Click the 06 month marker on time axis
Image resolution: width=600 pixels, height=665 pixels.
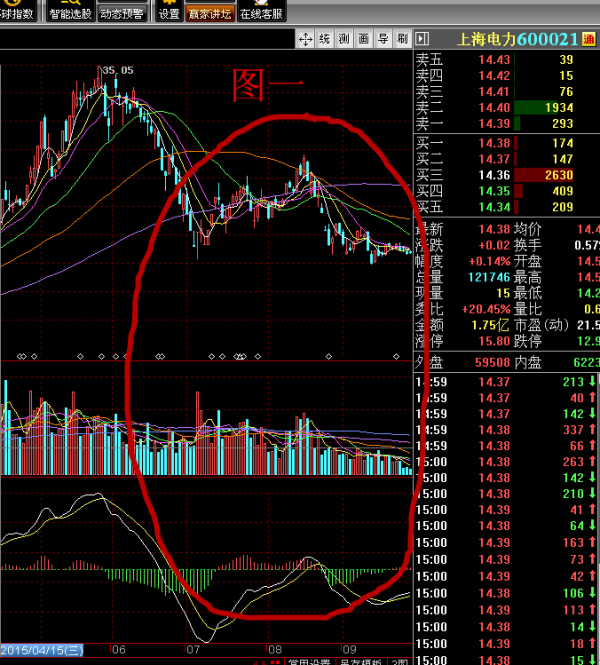coord(119,650)
